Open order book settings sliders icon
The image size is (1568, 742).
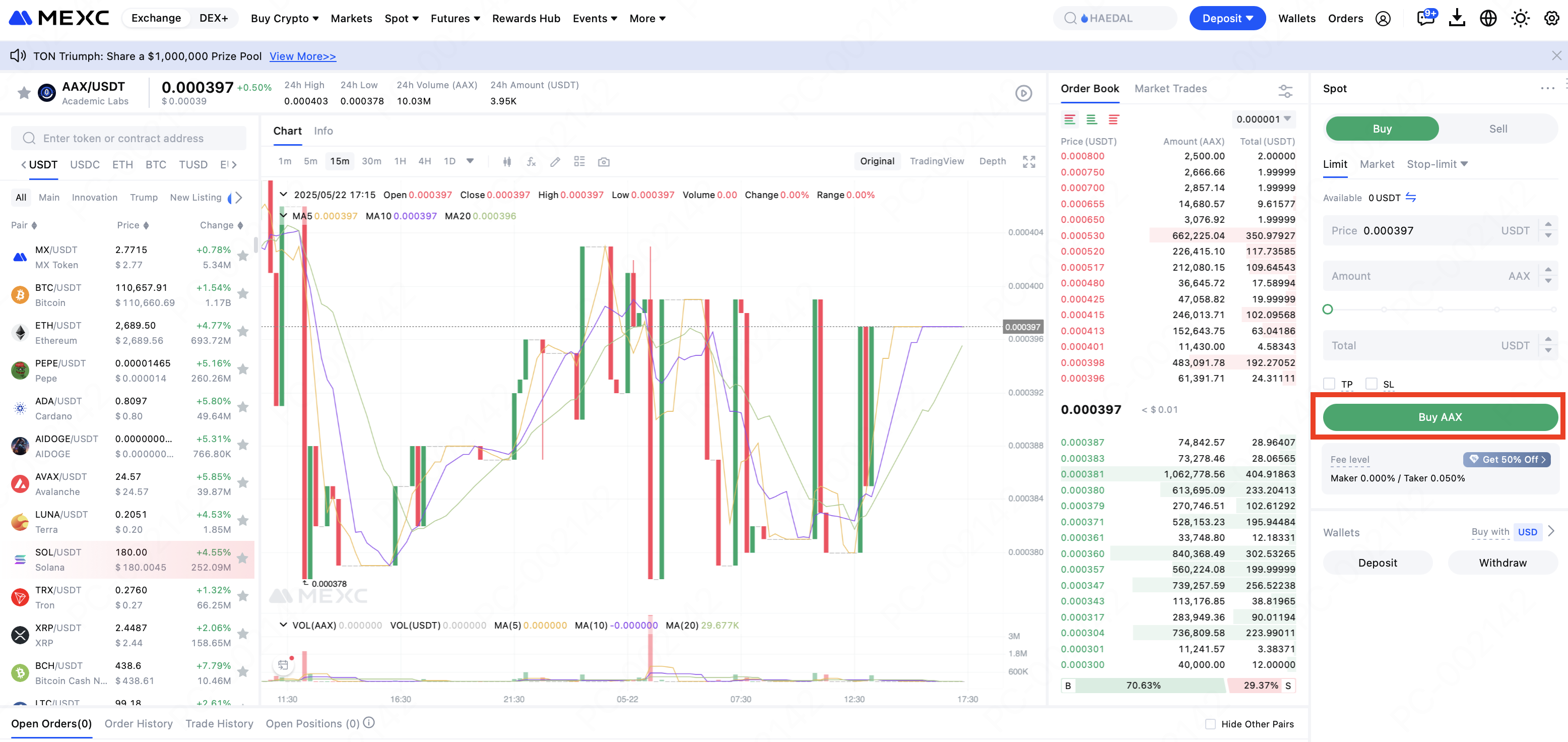pos(1285,91)
